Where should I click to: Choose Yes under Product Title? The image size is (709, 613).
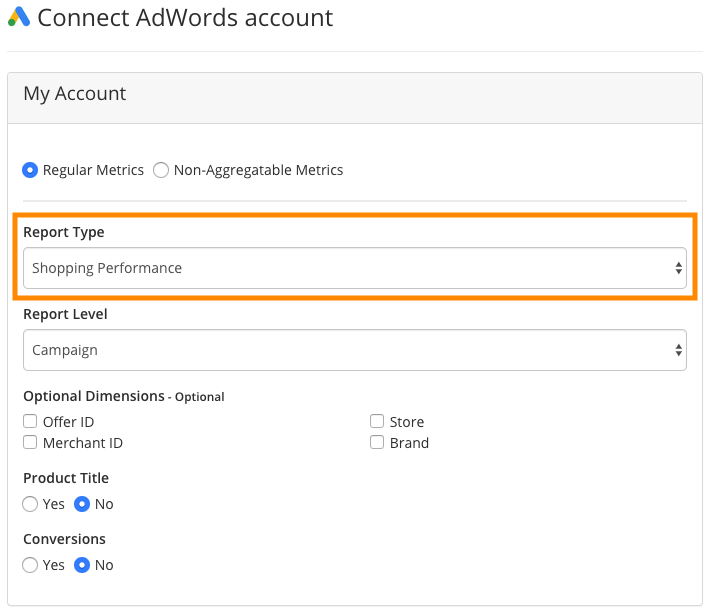coord(30,504)
